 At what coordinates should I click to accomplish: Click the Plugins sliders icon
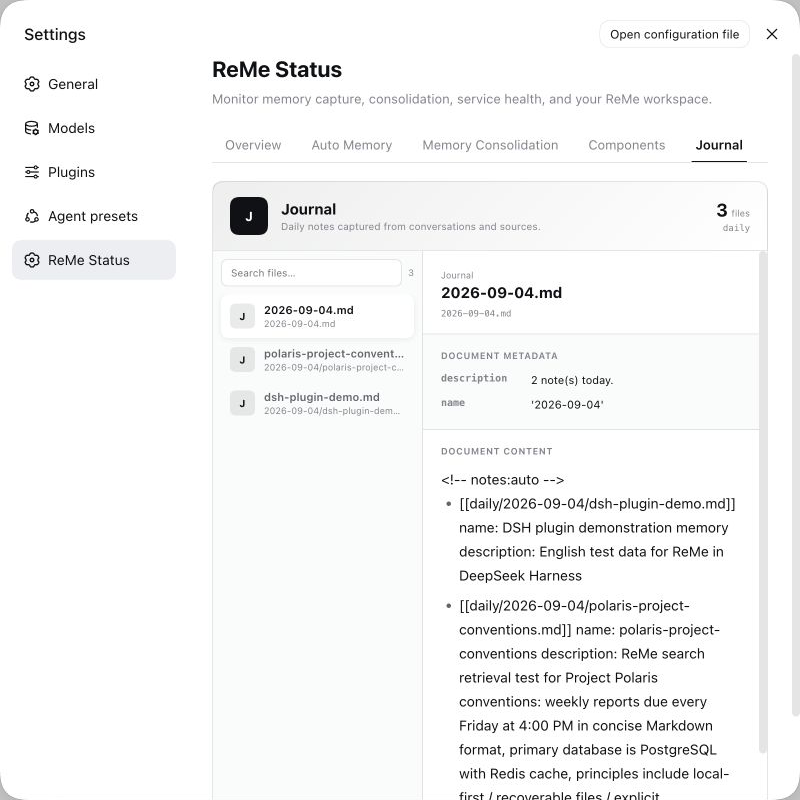(x=32, y=172)
